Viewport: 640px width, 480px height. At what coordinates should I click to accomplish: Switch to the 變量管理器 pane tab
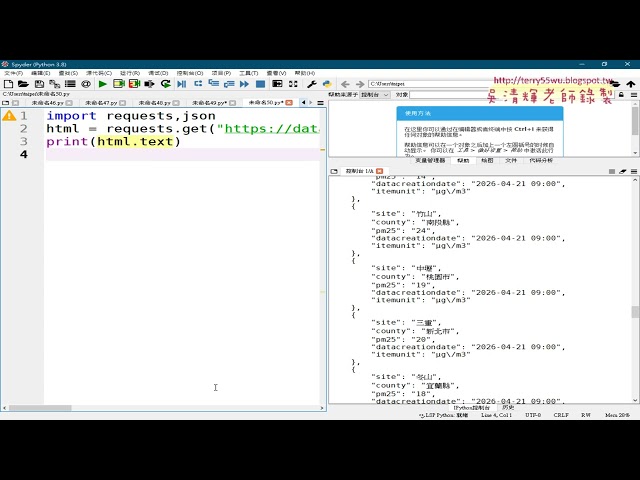(430, 161)
